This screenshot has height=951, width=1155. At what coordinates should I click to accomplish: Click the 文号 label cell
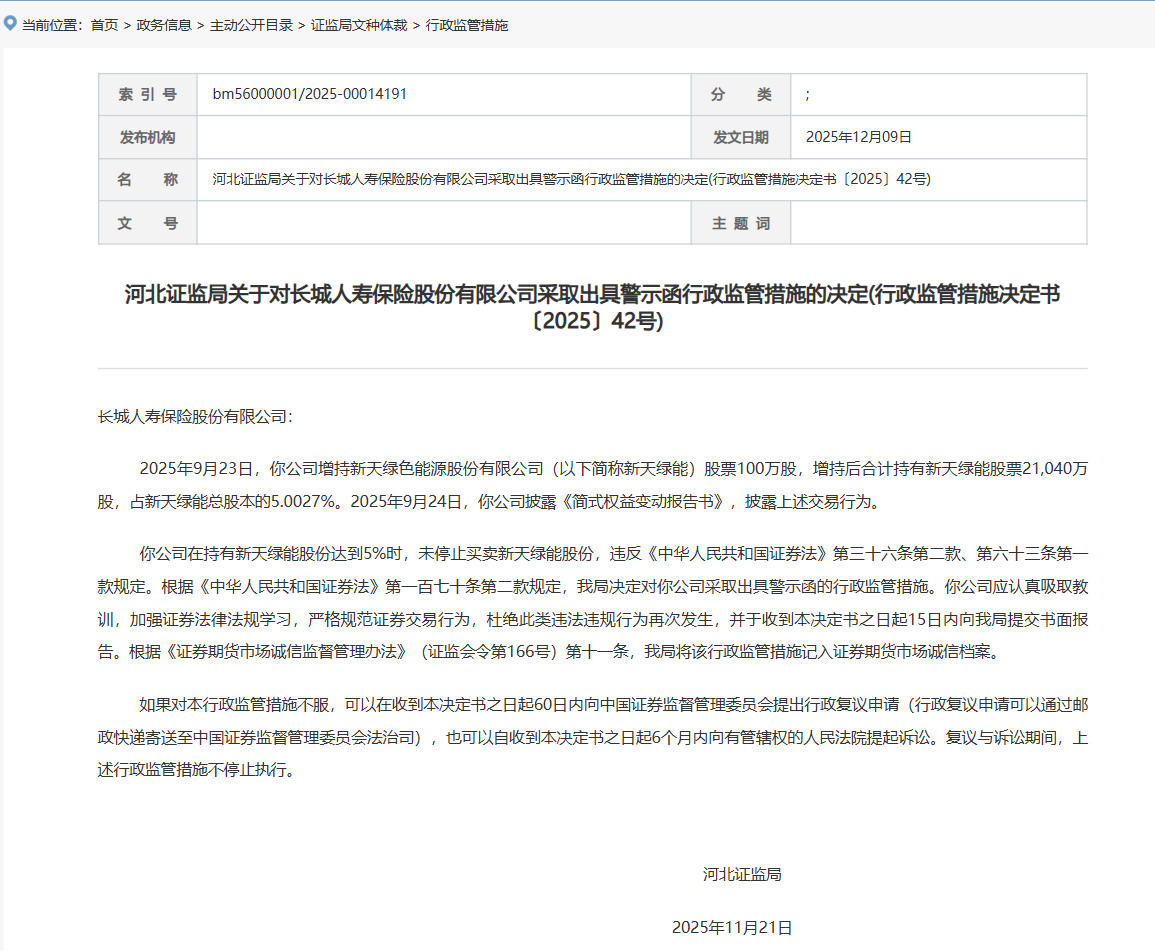[147, 223]
